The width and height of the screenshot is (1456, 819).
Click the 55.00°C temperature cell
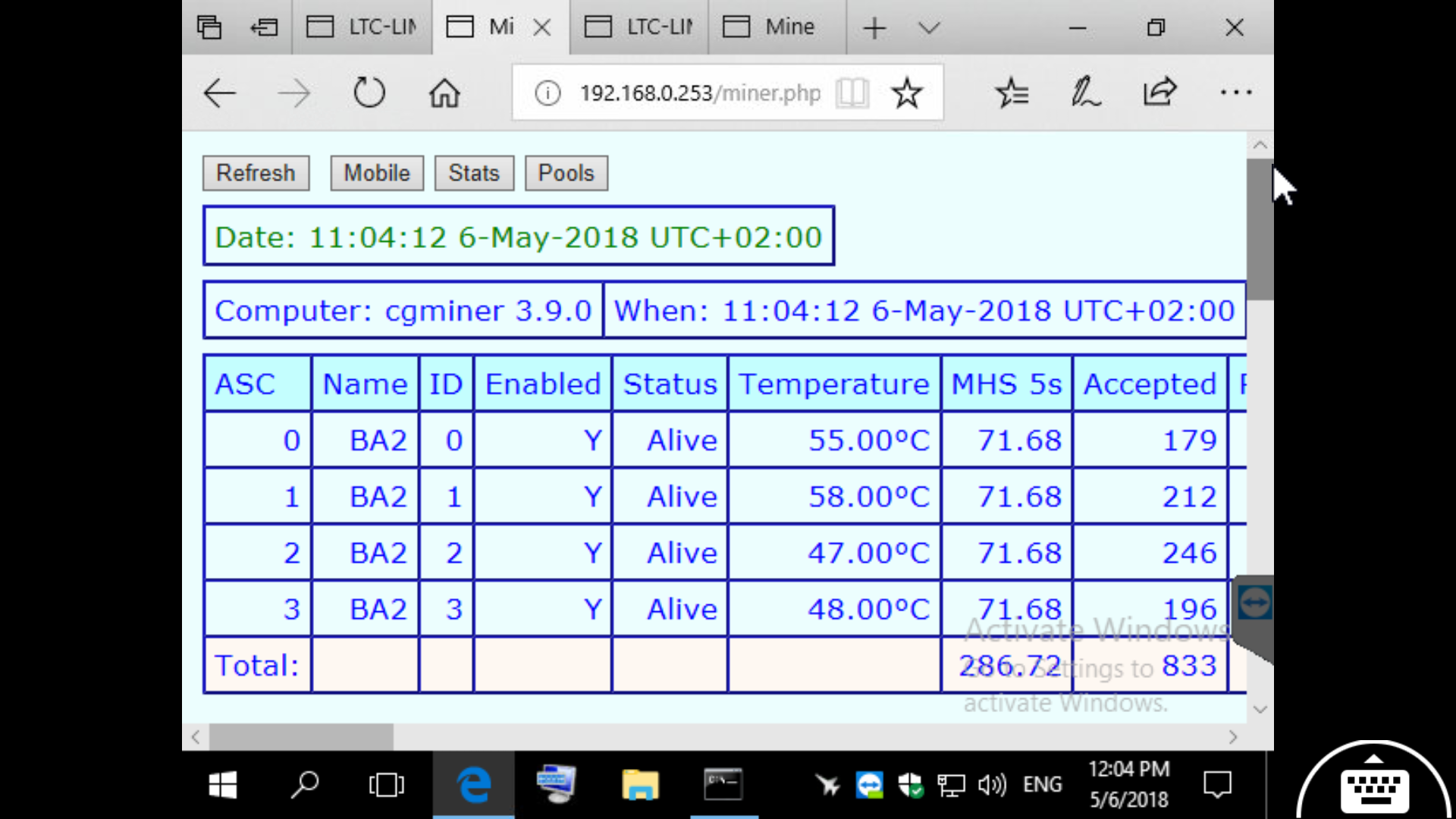coord(834,440)
